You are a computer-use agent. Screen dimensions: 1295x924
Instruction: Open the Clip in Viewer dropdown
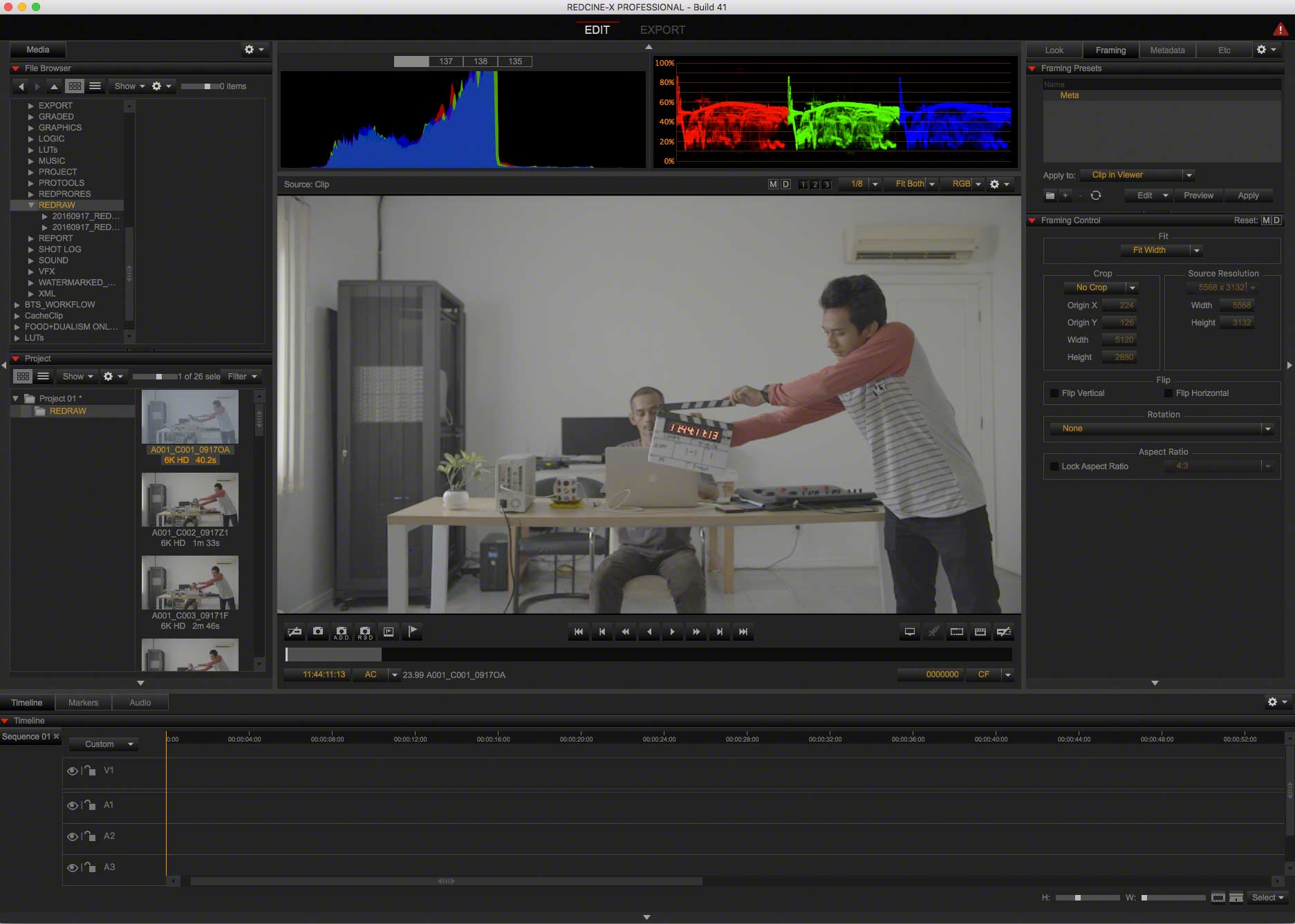1137,175
